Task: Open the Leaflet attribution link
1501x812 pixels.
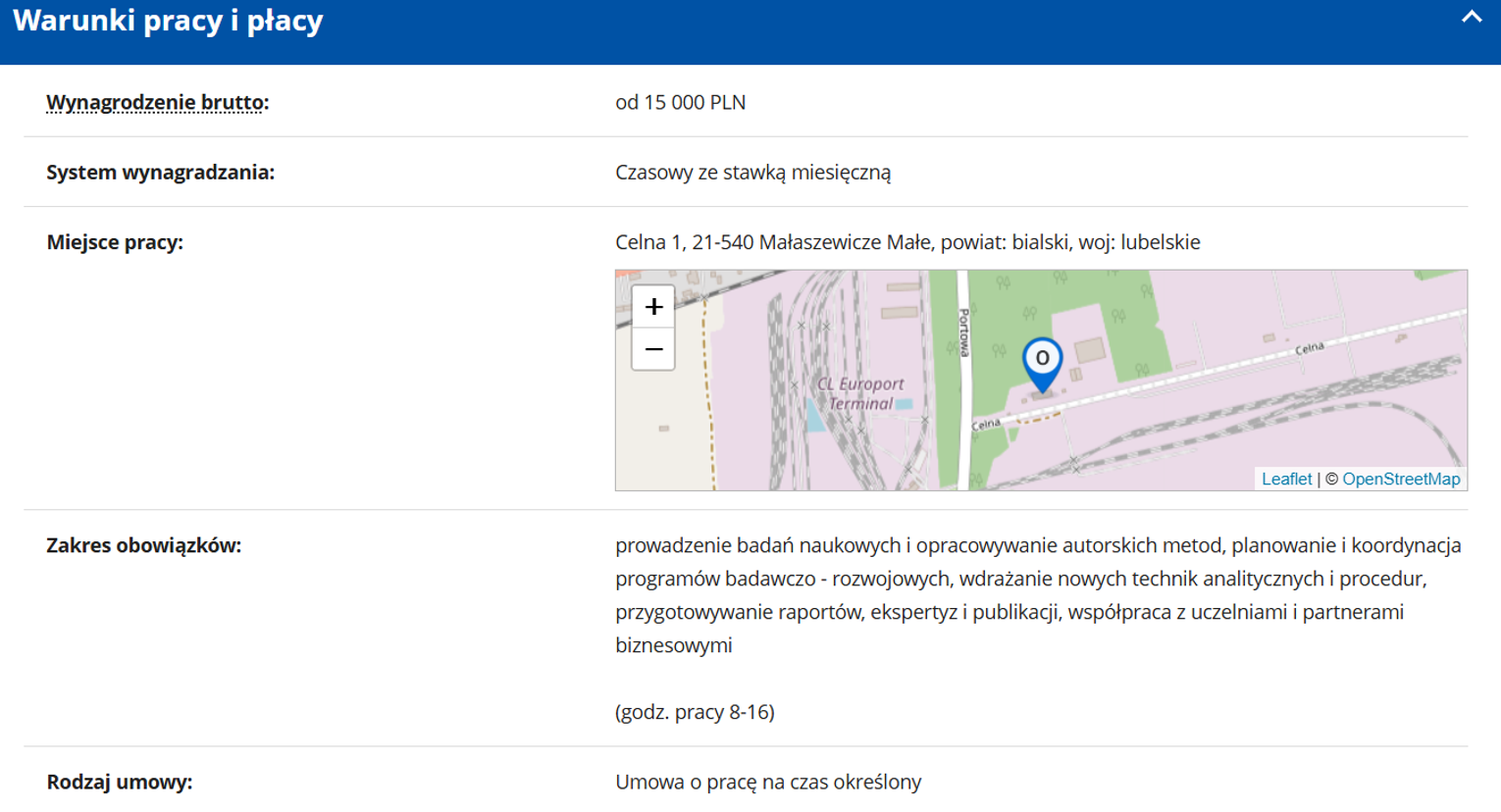Action: [x=1286, y=479]
